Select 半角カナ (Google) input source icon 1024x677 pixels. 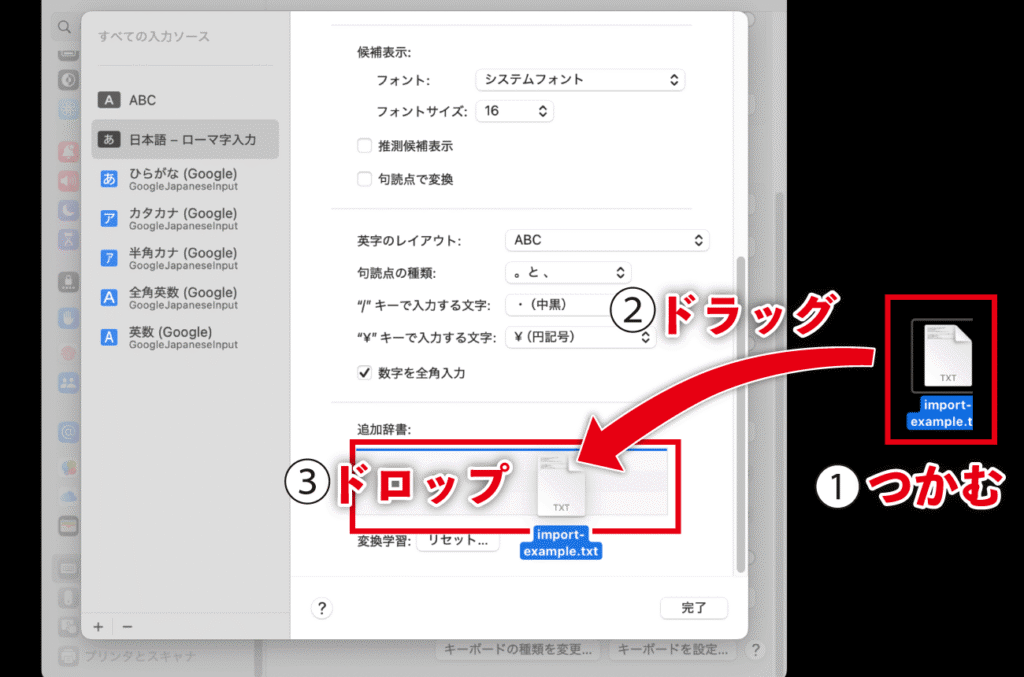(x=109, y=258)
